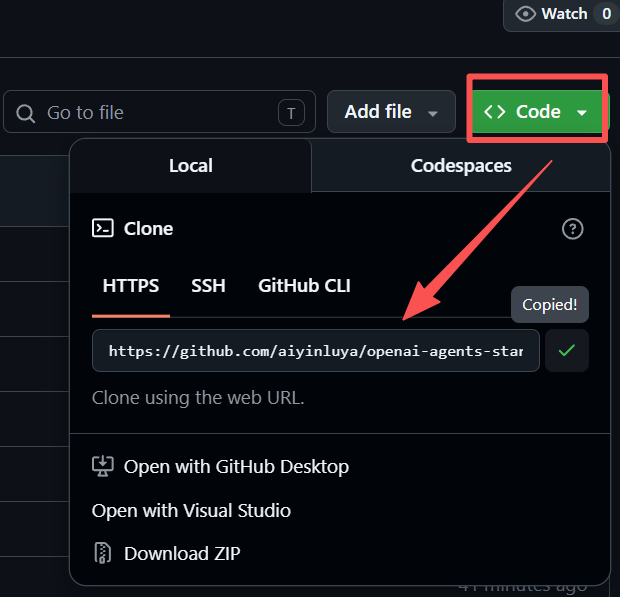Click the T keyboard shortcut badge
Viewport: 620px width, 597px height.
[291, 113]
